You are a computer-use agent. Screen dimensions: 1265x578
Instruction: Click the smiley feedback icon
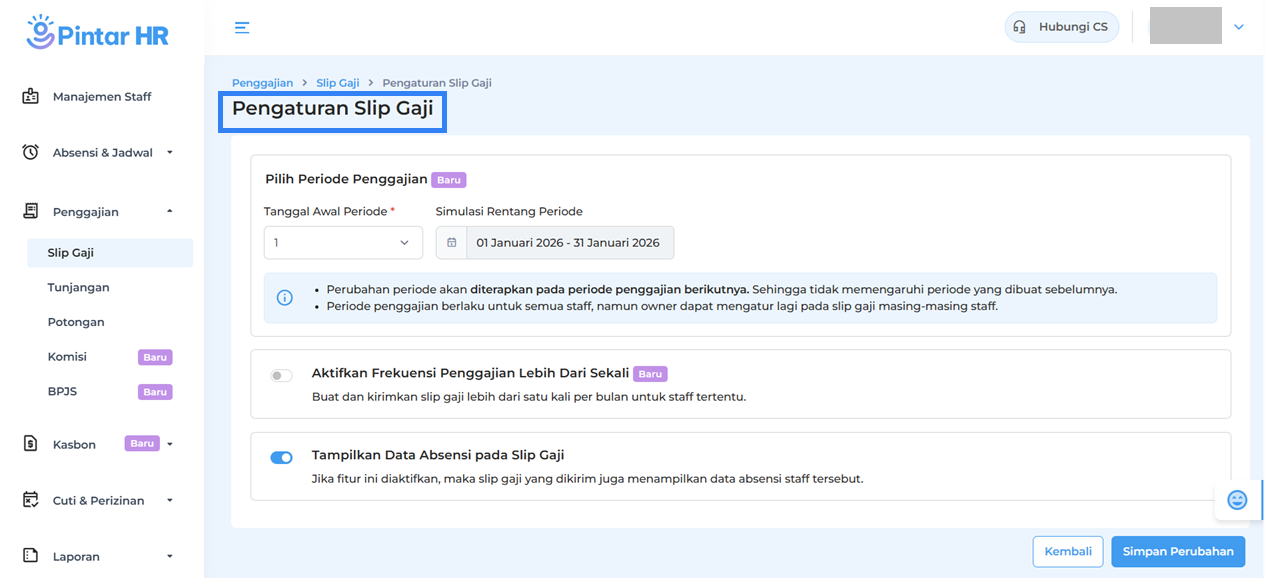pos(1237,500)
